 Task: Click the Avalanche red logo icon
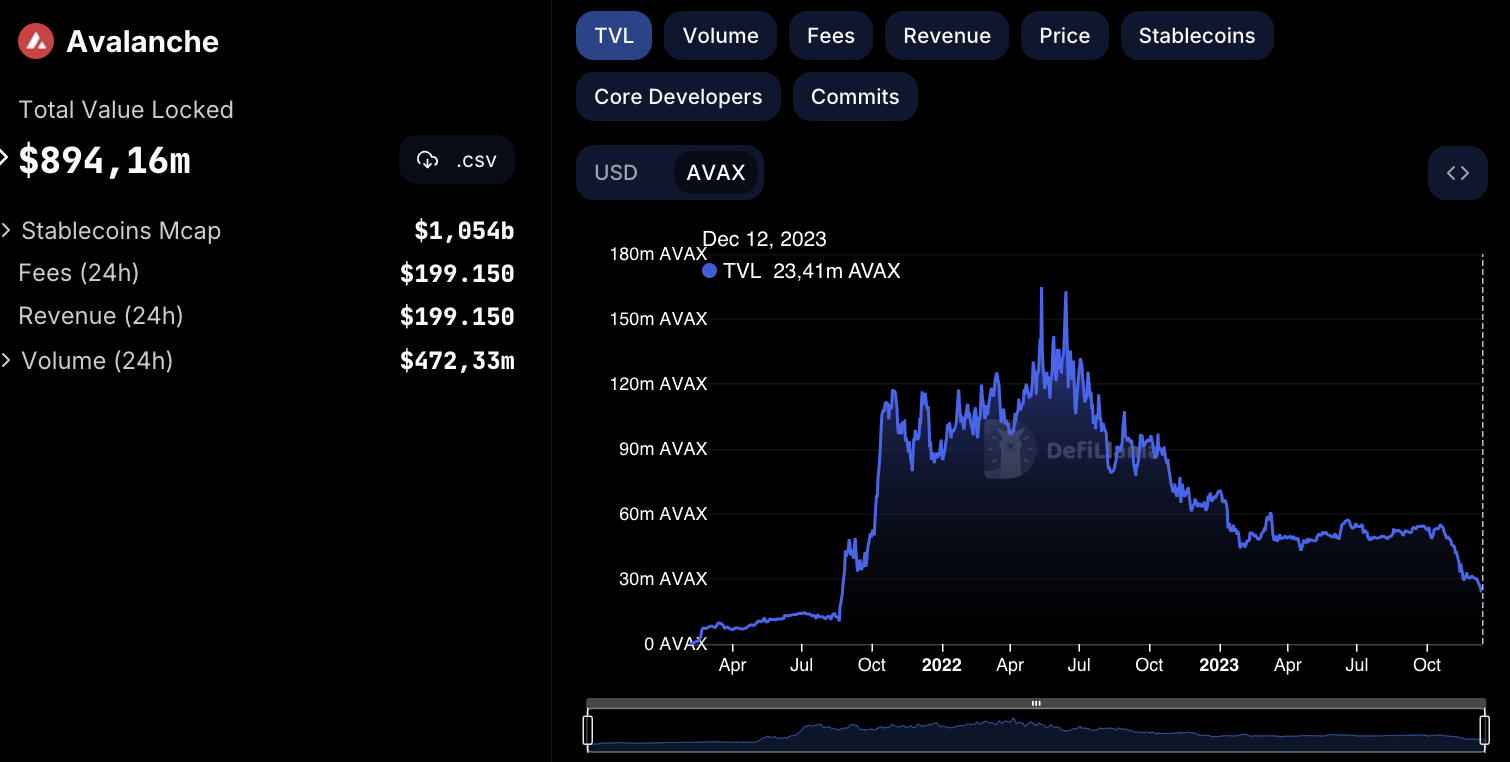tap(36, 41)
